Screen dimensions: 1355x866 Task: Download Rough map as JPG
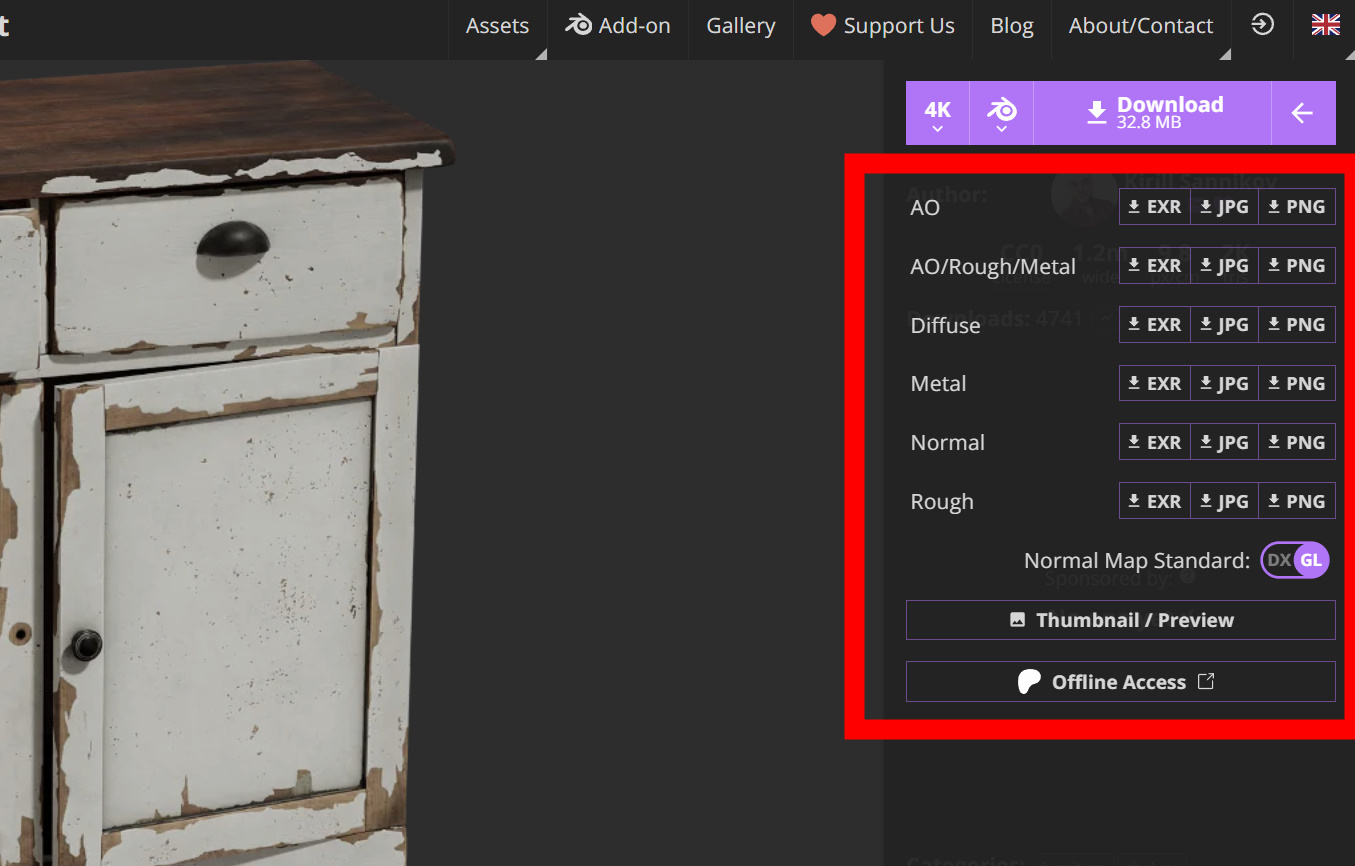(1224, 501)
